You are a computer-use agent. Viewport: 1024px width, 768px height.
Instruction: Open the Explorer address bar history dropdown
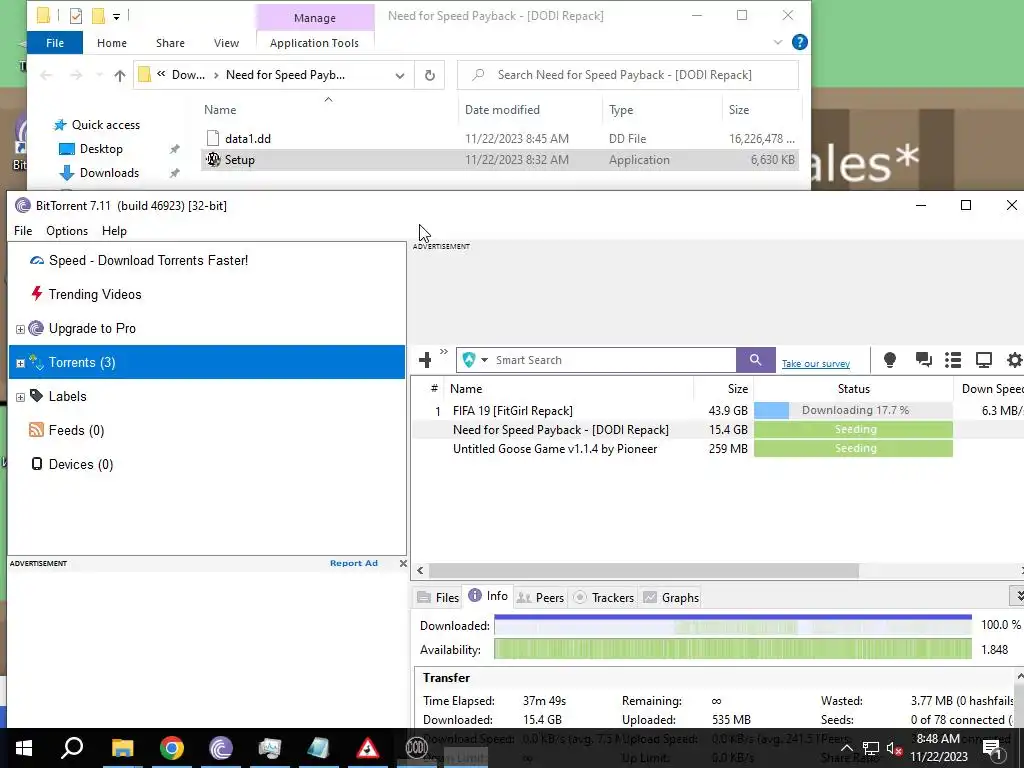400,75
